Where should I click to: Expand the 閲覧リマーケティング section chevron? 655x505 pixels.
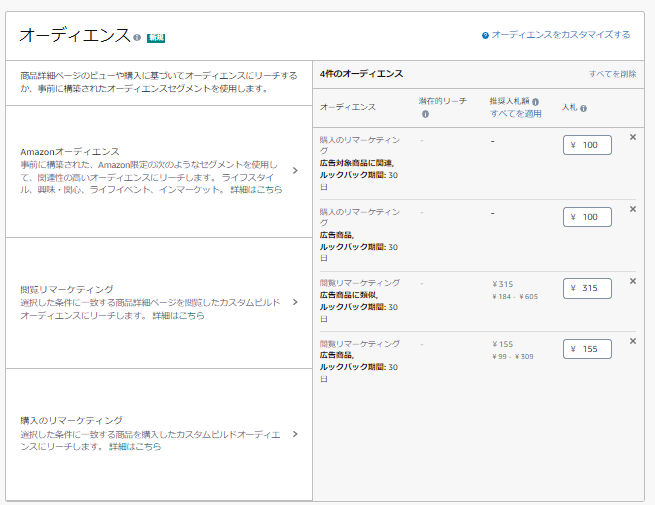click(x=295, y=302)
